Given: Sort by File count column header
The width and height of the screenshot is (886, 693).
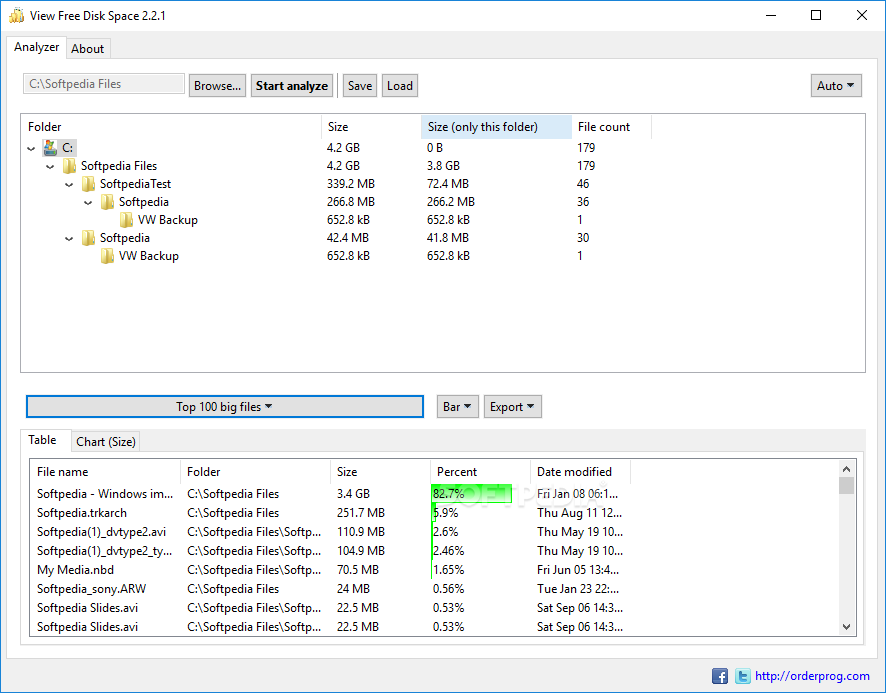Looking at the screenshot, I should pyautogui.click(x=611, y=127).
